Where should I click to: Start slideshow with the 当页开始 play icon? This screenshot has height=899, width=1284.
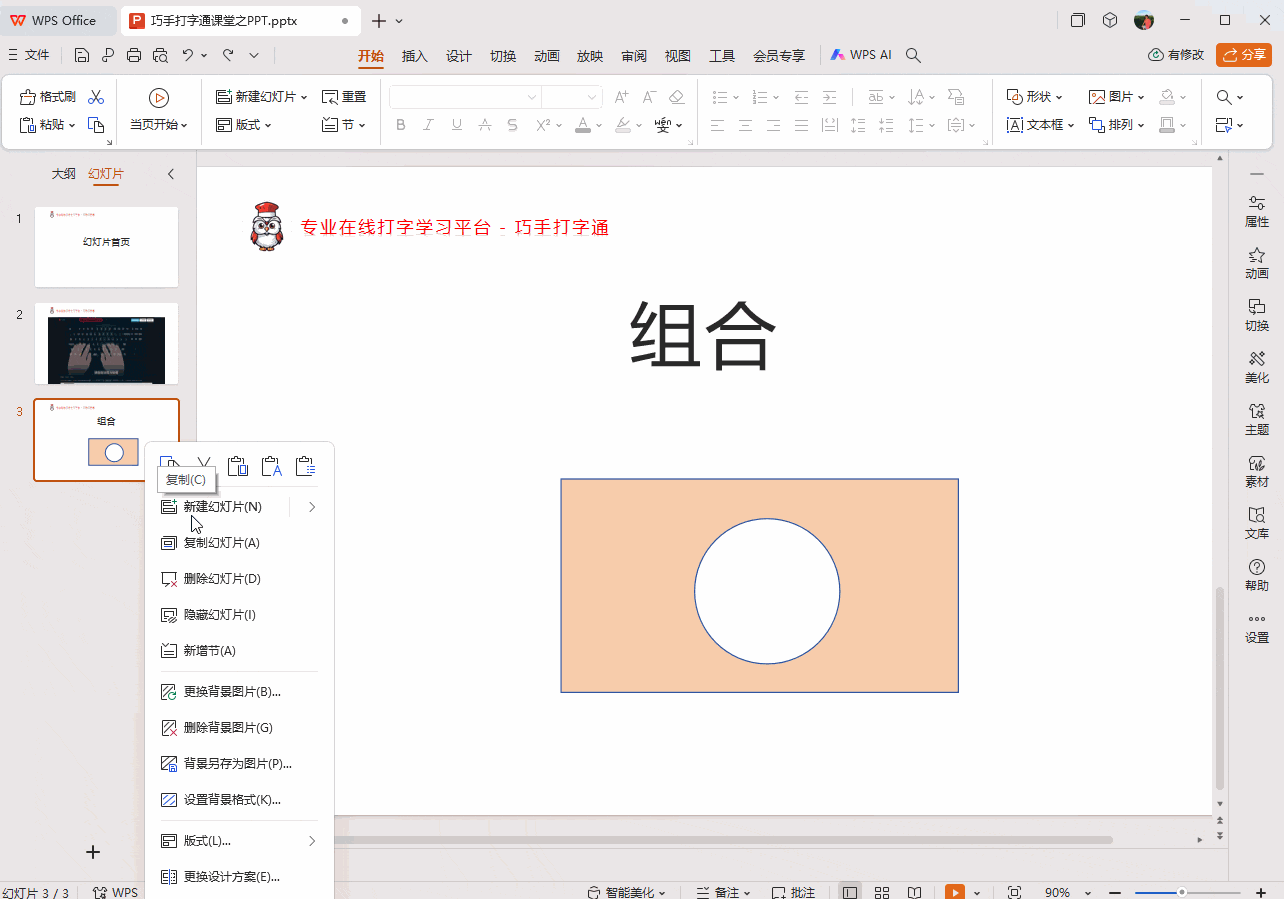(x=158, y=97)
